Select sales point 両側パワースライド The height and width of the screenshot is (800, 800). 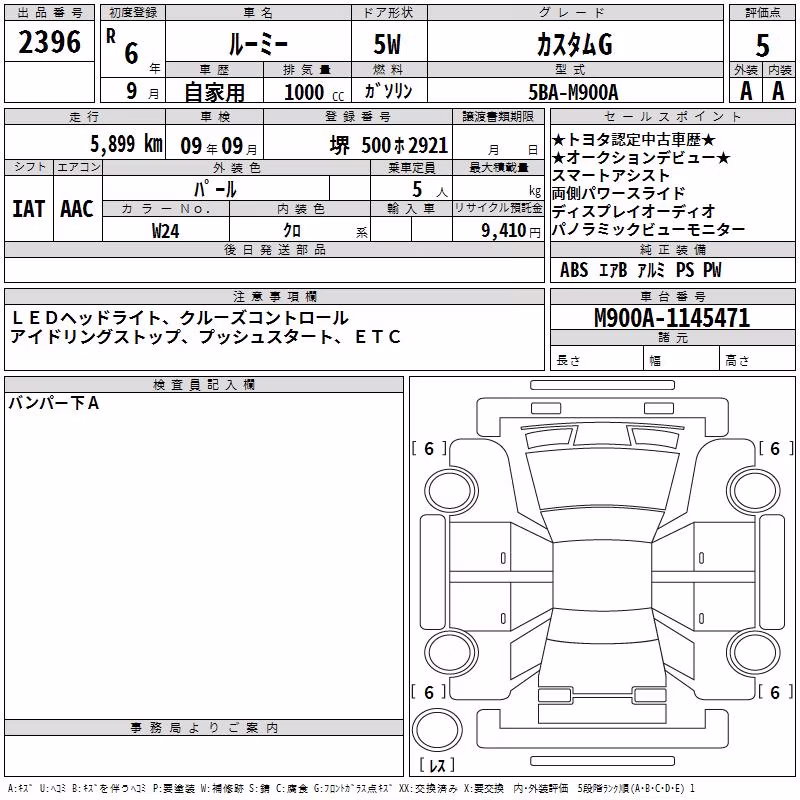click(x=618, y=193)
